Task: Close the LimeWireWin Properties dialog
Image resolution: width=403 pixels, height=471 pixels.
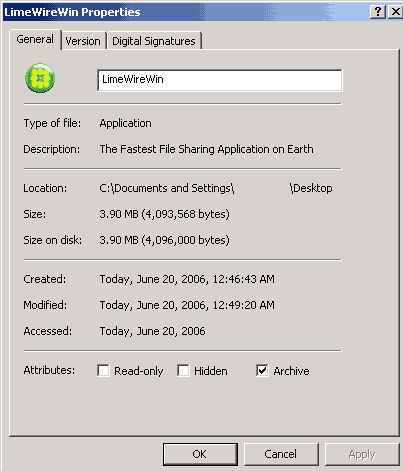Action: (x=395, y=12)
